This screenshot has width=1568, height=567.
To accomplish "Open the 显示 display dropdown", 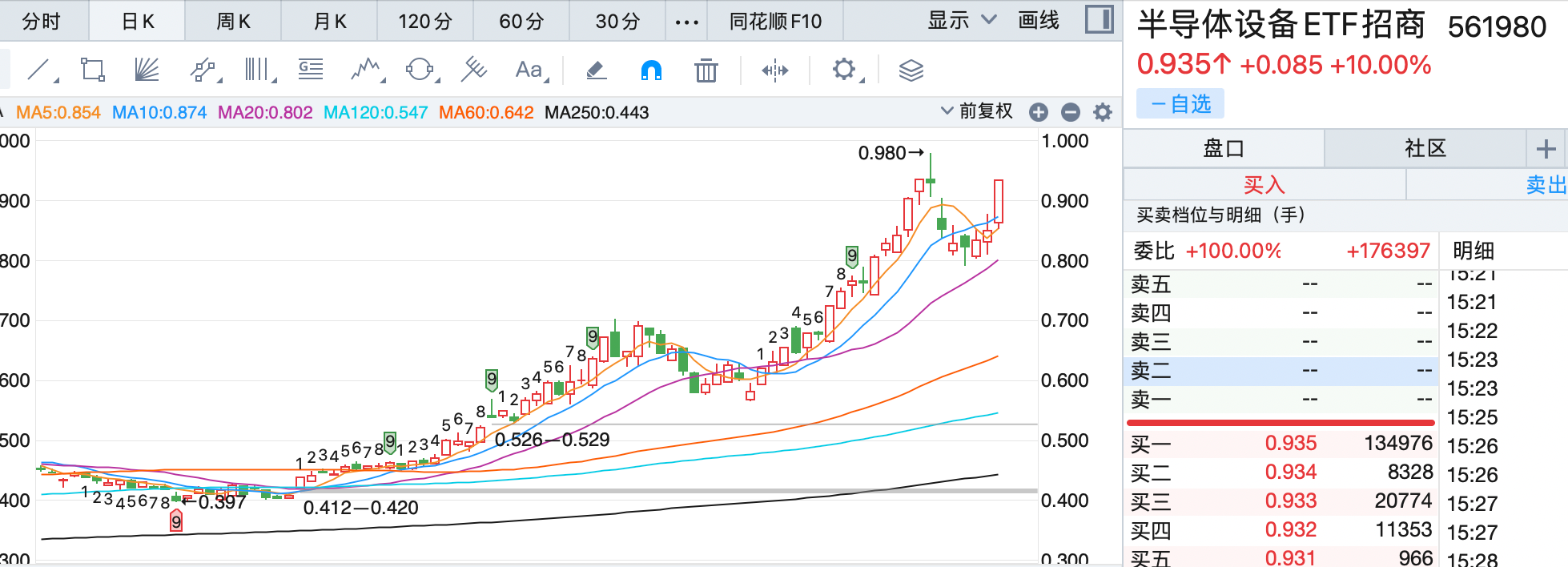I will (961, 21).
